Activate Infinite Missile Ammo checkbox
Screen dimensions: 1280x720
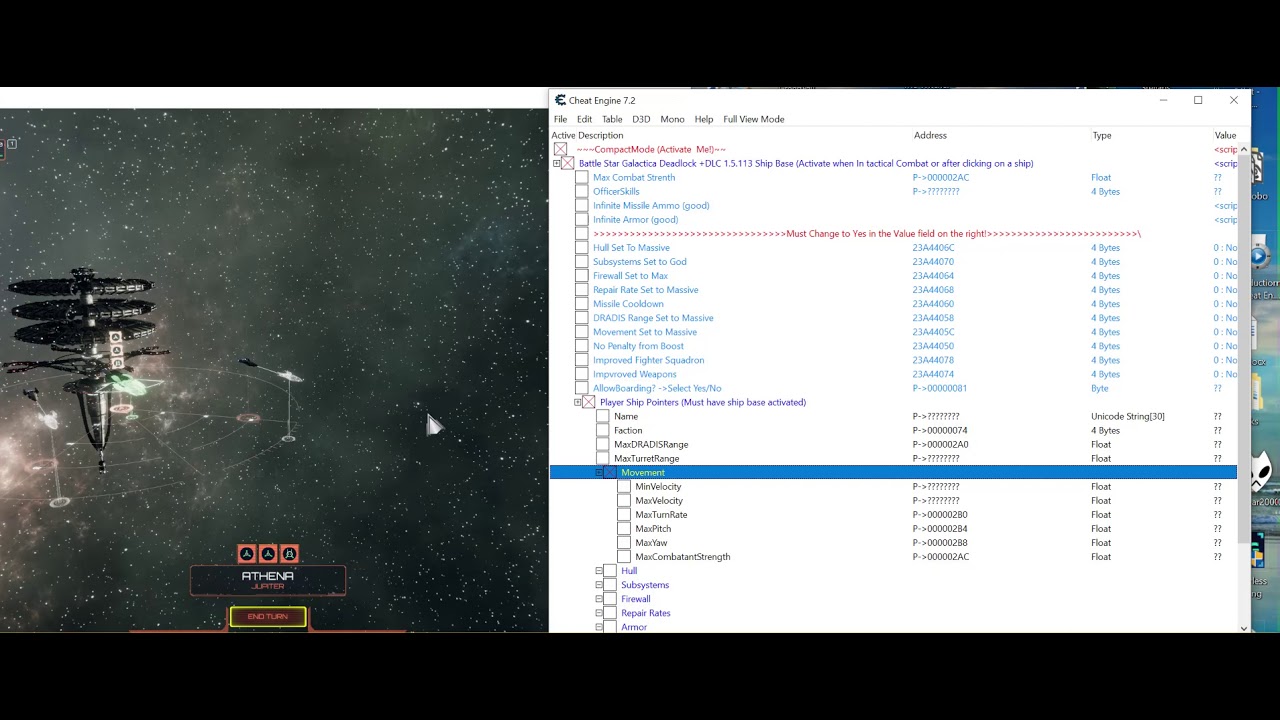pyautogui.click(x=582, y=205)
